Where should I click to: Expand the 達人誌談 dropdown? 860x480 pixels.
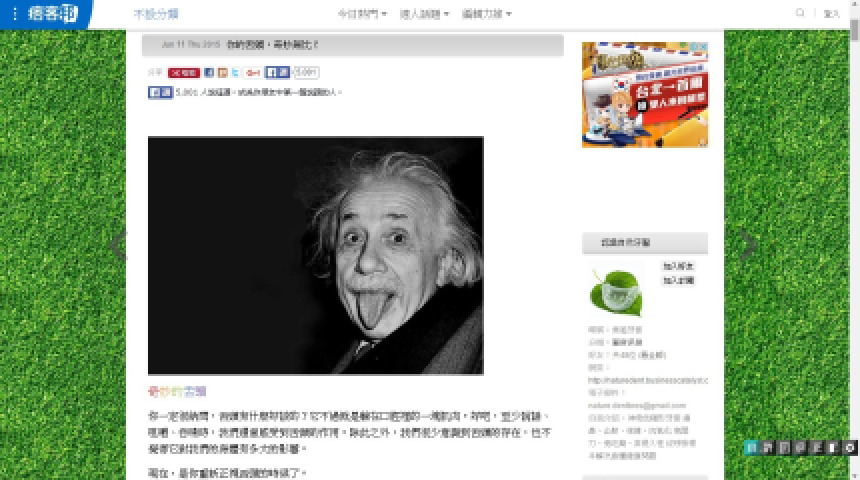point(426,14)
